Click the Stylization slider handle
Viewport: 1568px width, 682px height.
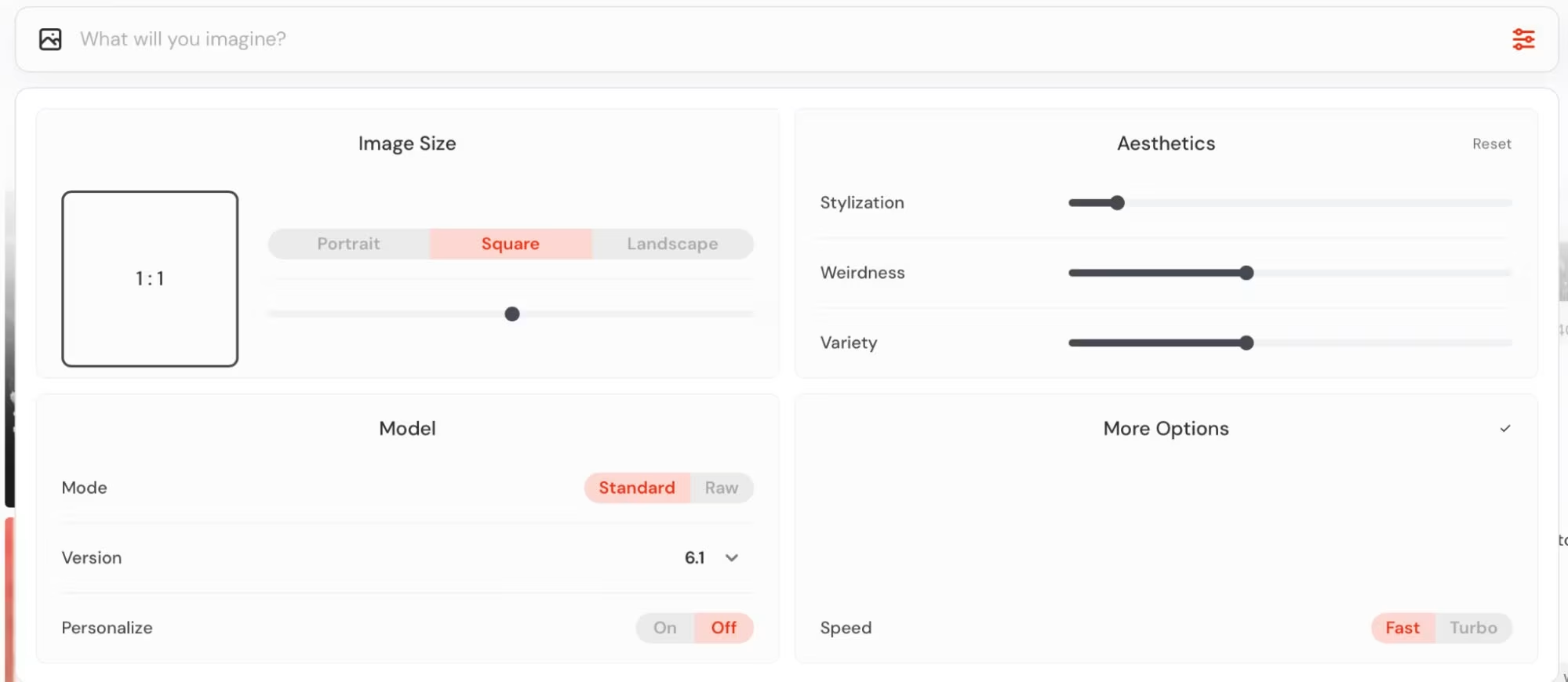tap(1116, 202)
